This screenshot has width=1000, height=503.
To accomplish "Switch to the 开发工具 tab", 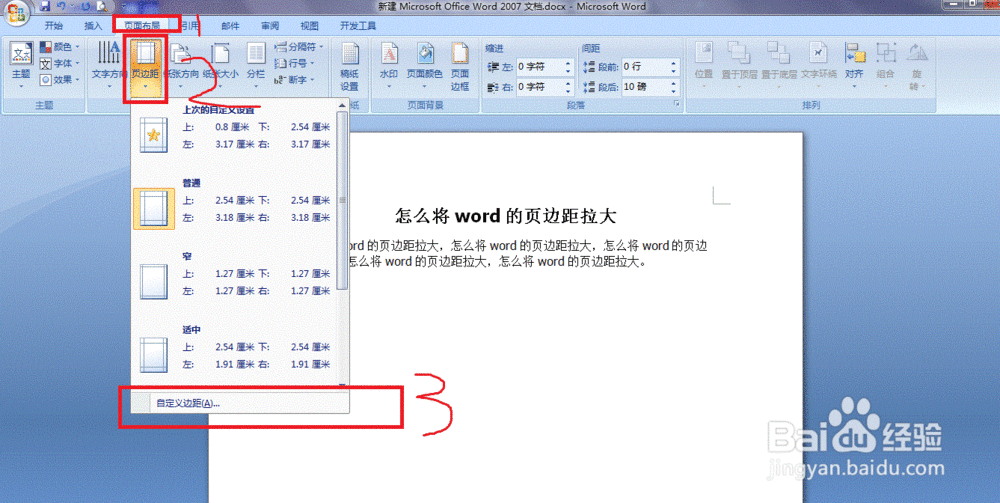I will [x=358, y=26].
